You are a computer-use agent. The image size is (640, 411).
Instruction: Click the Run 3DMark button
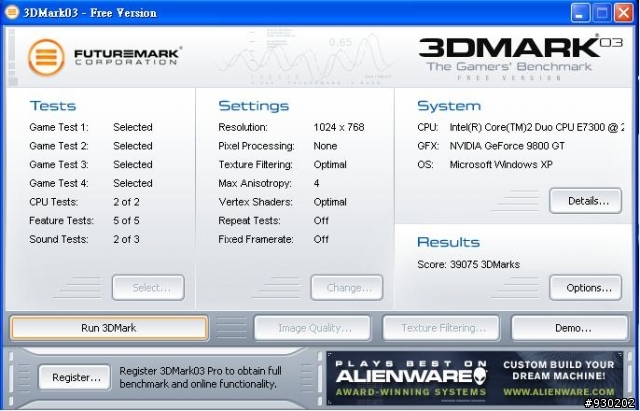[109, 328]
